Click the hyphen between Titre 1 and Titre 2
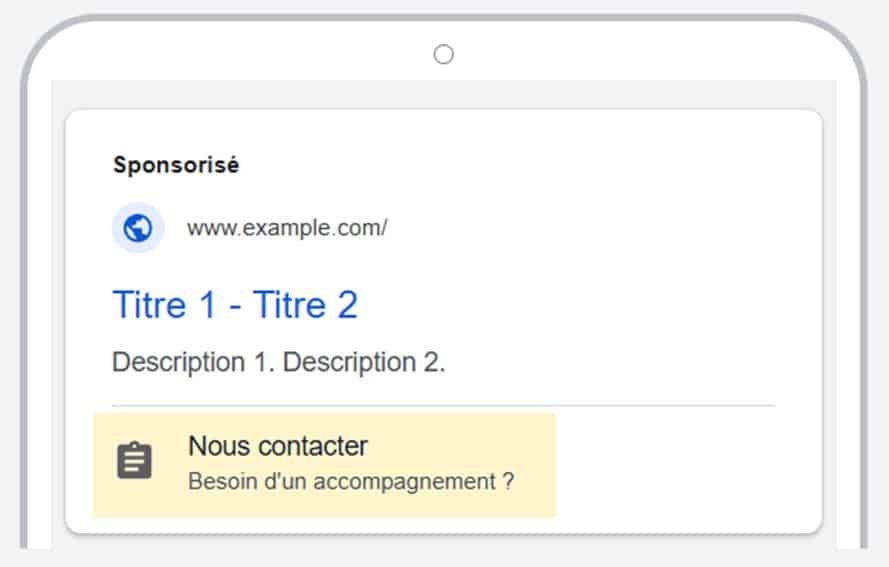The width and height of the screenshot is (889, 567). click(x=235, y=308)
